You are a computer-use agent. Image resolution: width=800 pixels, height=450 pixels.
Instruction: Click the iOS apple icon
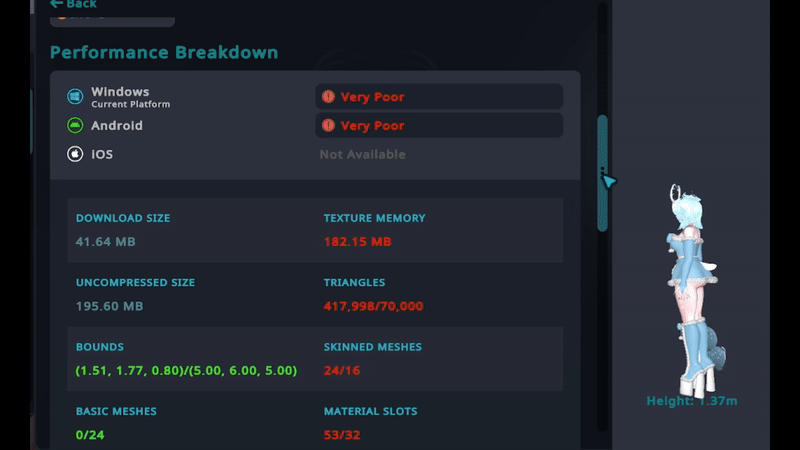click(x=74, y=154)
